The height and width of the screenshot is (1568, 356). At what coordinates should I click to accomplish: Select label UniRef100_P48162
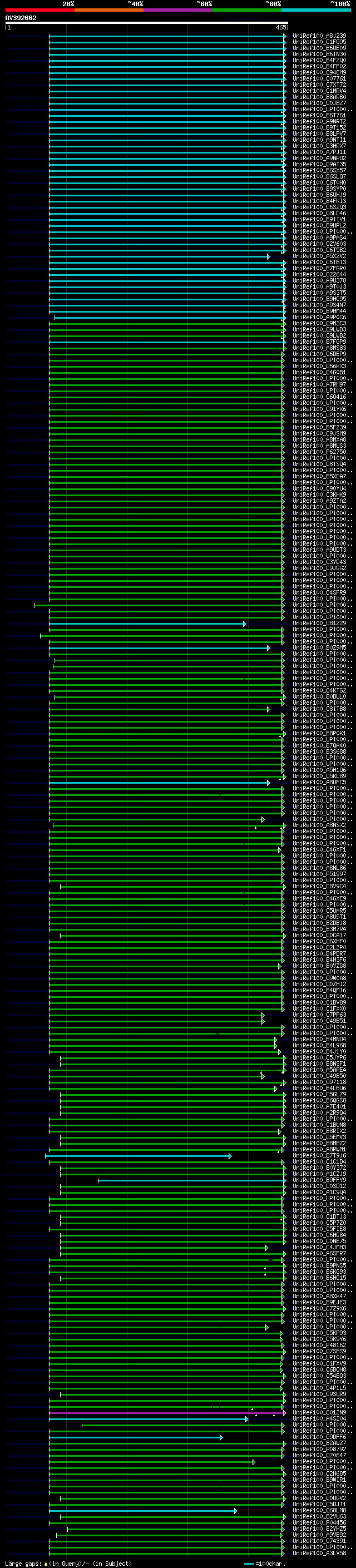pos(319,1345)
